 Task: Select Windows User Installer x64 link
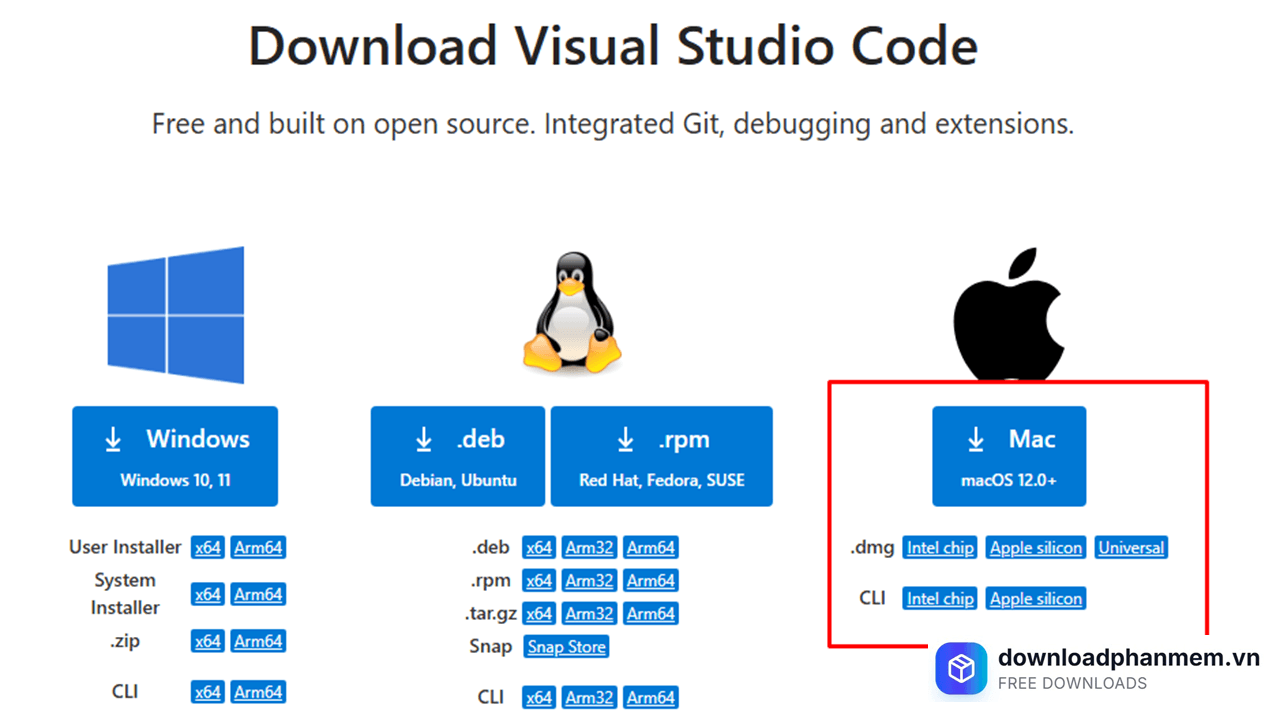pyautogui.click(x=208, y=548)
